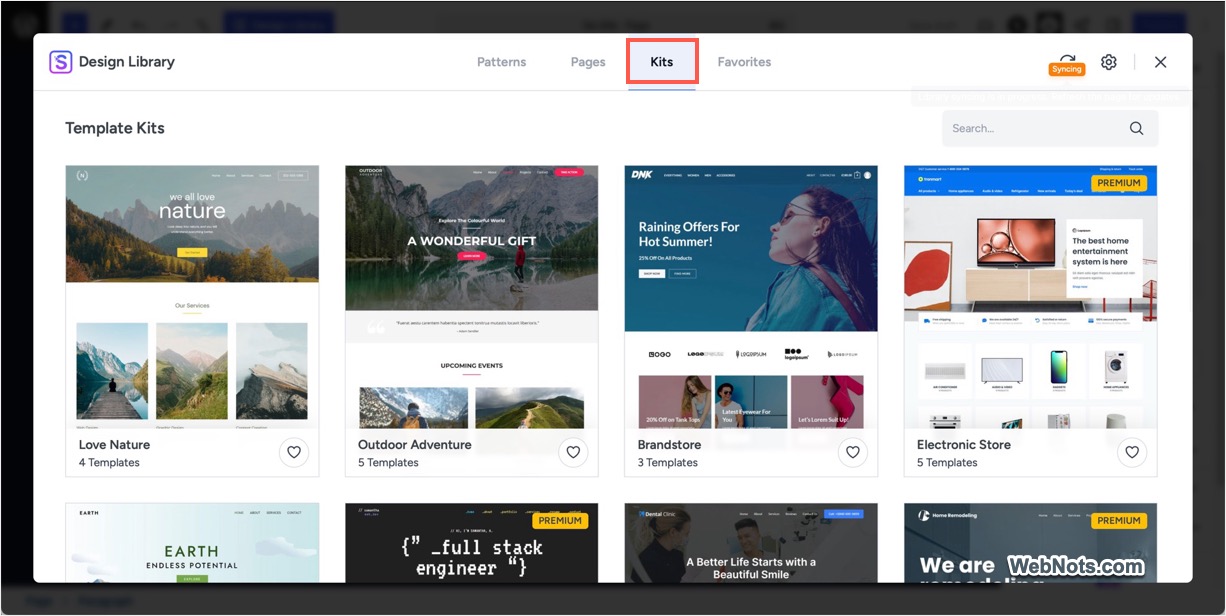Close the Design Library dialog
1226x616 pixels.
click(1160, 62)
